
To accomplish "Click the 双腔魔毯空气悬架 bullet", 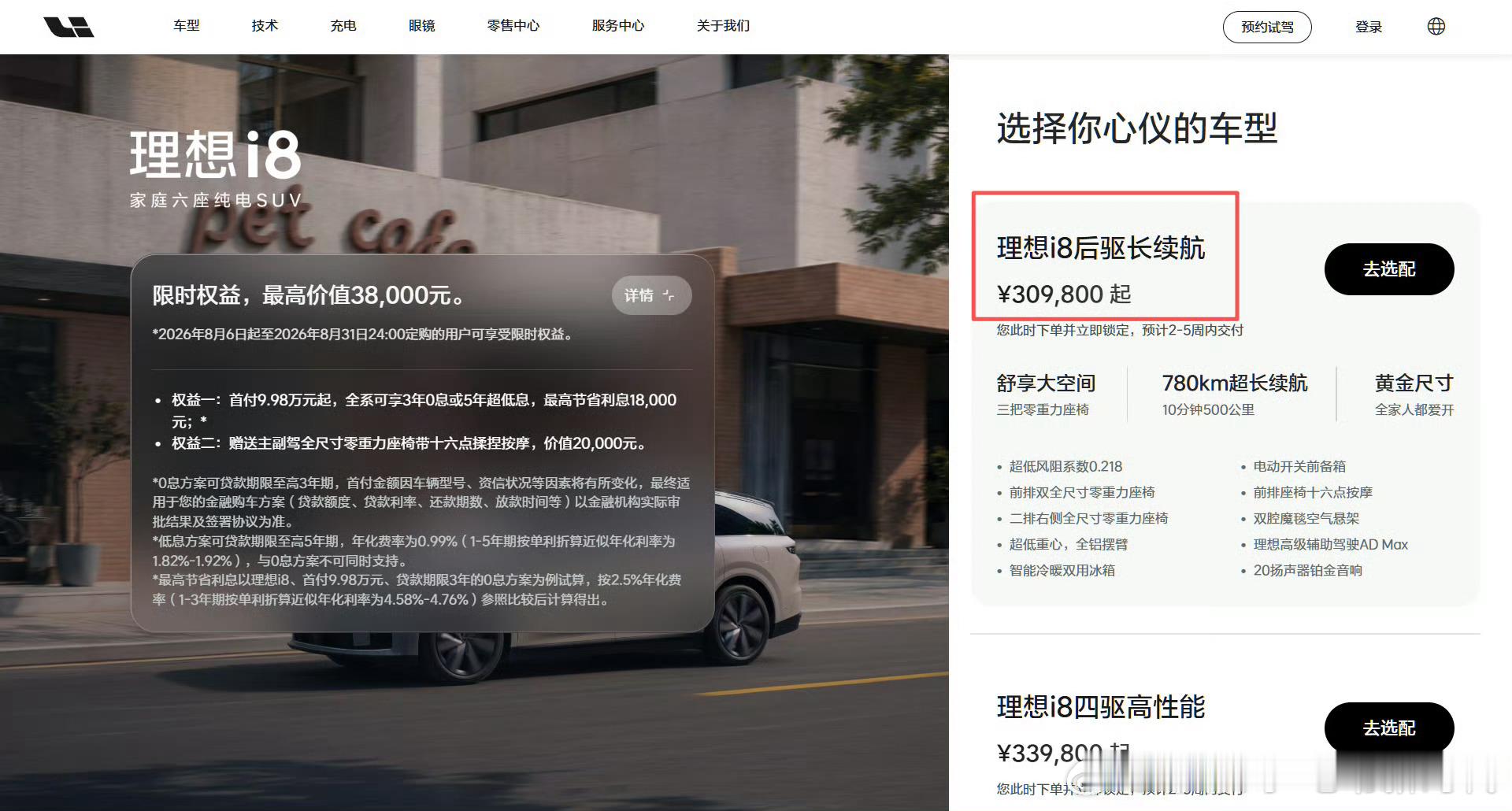I will click(x=1306, y=518).
